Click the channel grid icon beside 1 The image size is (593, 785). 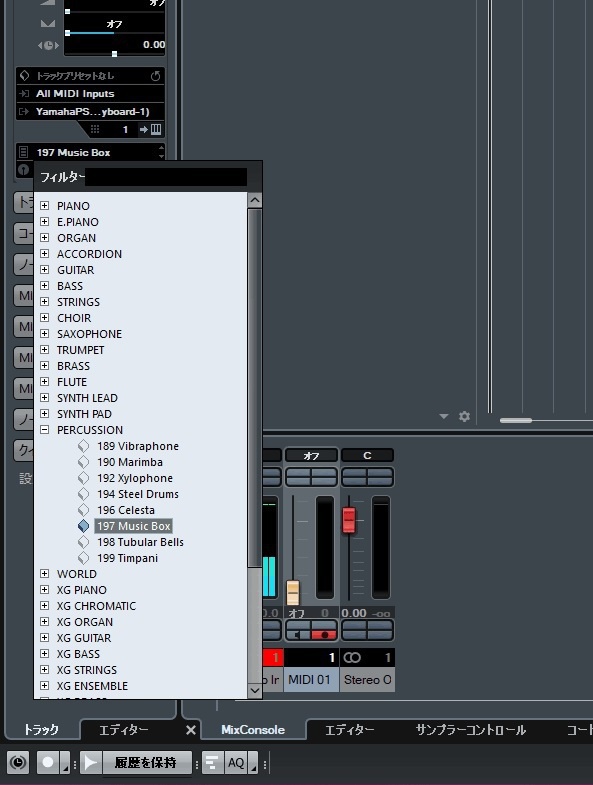click(x=95, y=130)
